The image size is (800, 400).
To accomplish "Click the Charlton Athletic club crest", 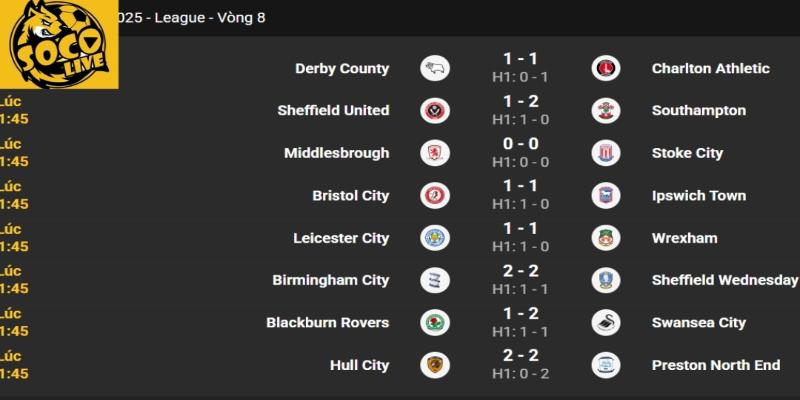I will (605, 68).
